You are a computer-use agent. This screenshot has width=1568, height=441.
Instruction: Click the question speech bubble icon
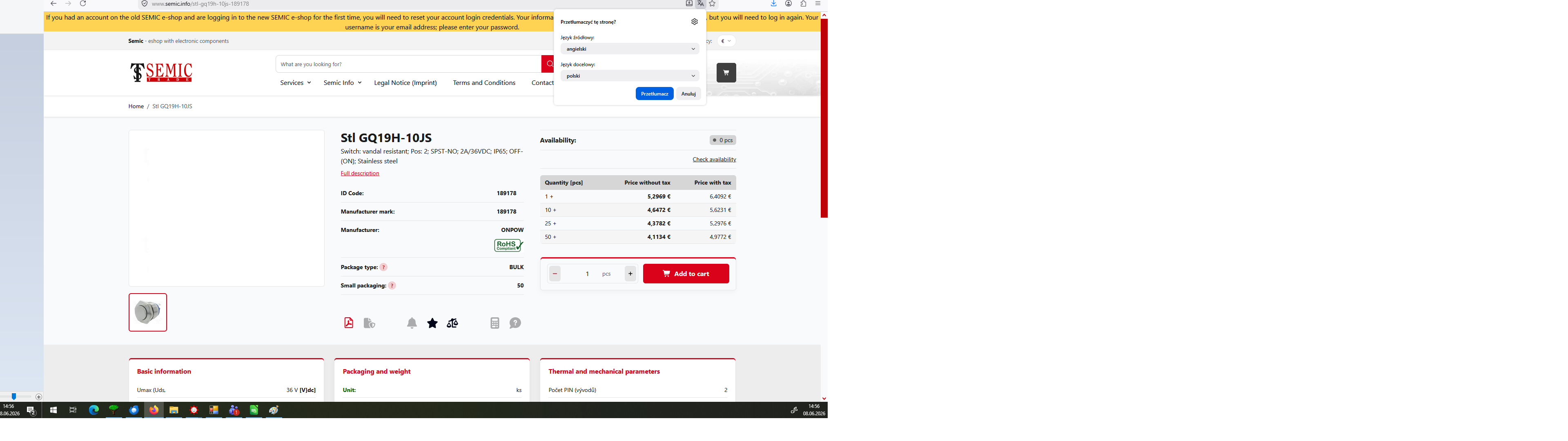coord(516,323)
